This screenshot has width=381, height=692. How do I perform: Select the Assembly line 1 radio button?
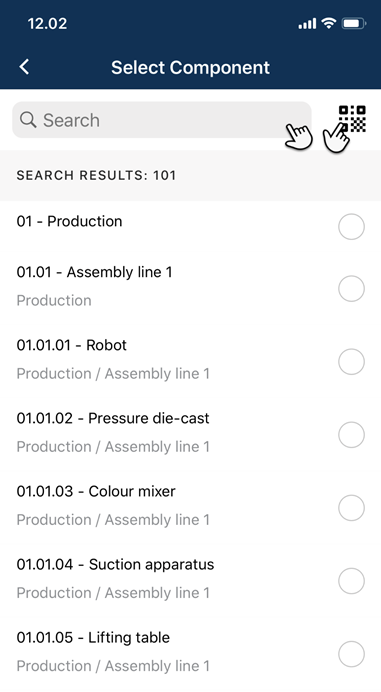pyautogui.click(x=351, y=289)
